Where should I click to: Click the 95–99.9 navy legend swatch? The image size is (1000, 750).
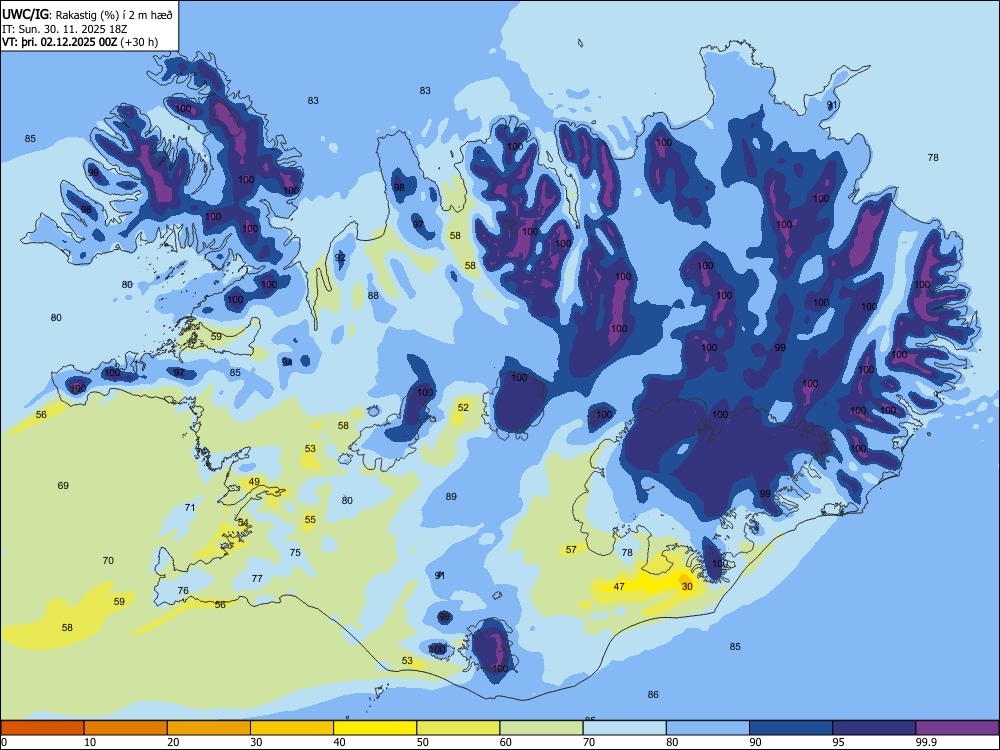tap(874, 728)
